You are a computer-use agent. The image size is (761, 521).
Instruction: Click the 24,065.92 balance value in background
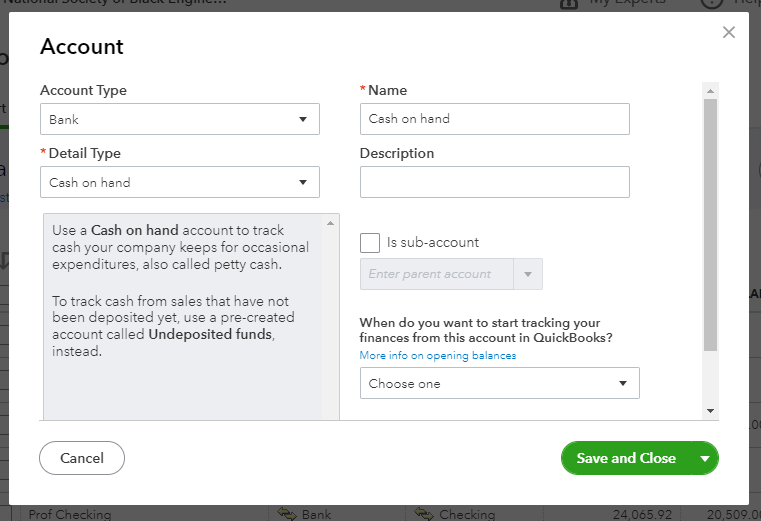point(642,515)
